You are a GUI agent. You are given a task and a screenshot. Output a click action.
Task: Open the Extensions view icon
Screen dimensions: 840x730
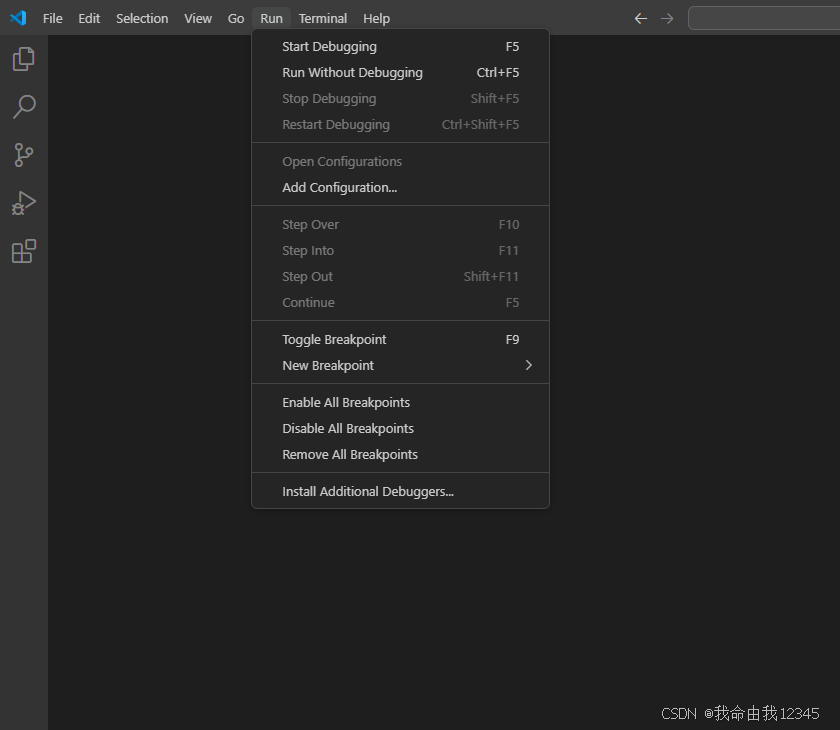[x=24, y=251]
